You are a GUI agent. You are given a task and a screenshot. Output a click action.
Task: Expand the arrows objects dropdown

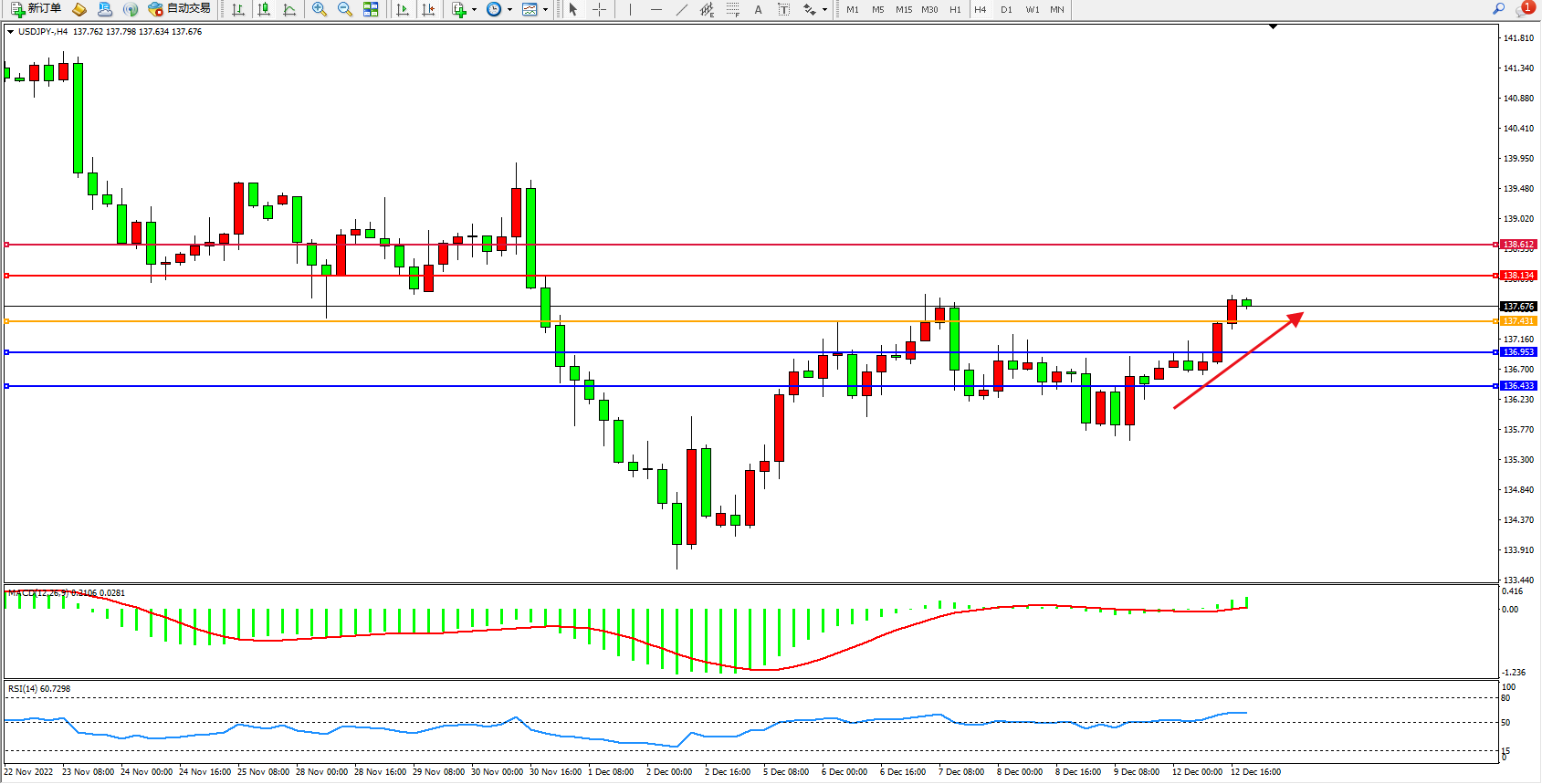coord(824,9)
